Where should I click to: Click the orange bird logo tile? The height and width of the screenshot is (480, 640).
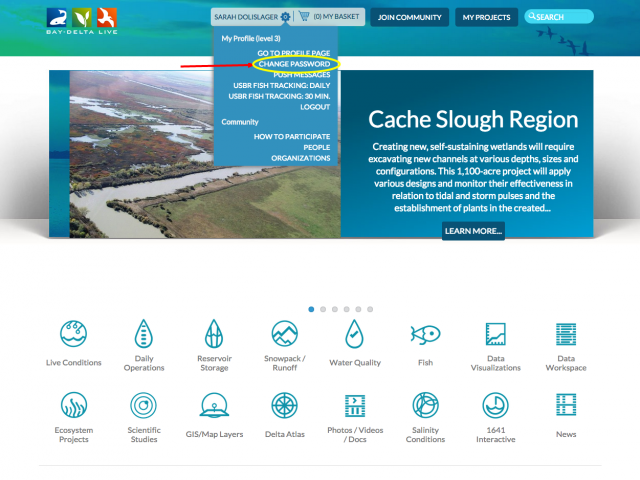pyautogui.click(x=107, y=18)
